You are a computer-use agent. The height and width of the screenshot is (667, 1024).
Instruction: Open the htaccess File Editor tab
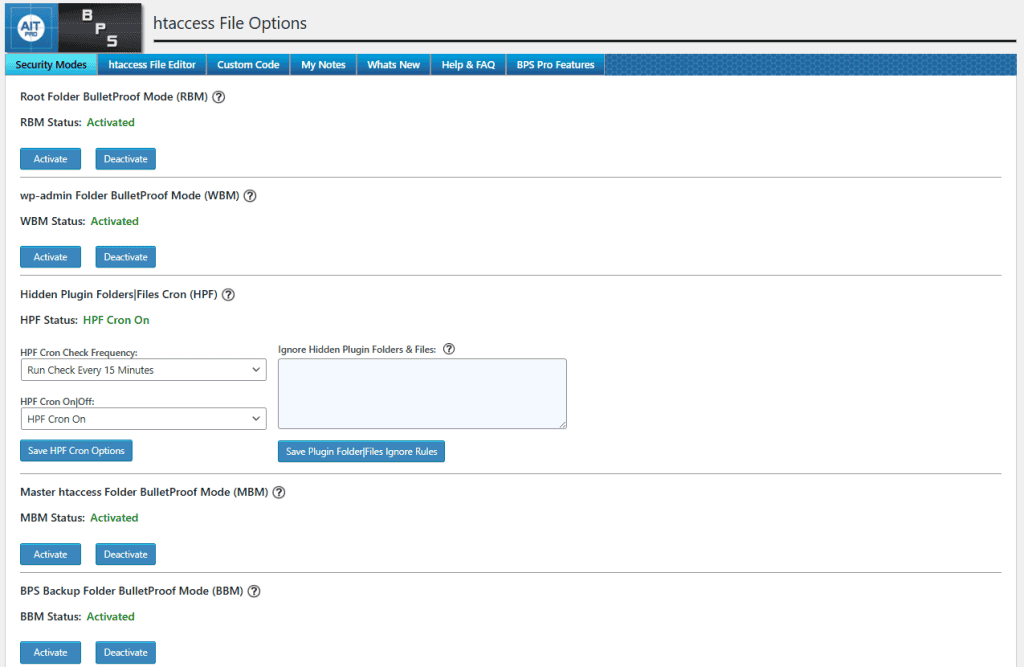152,65
